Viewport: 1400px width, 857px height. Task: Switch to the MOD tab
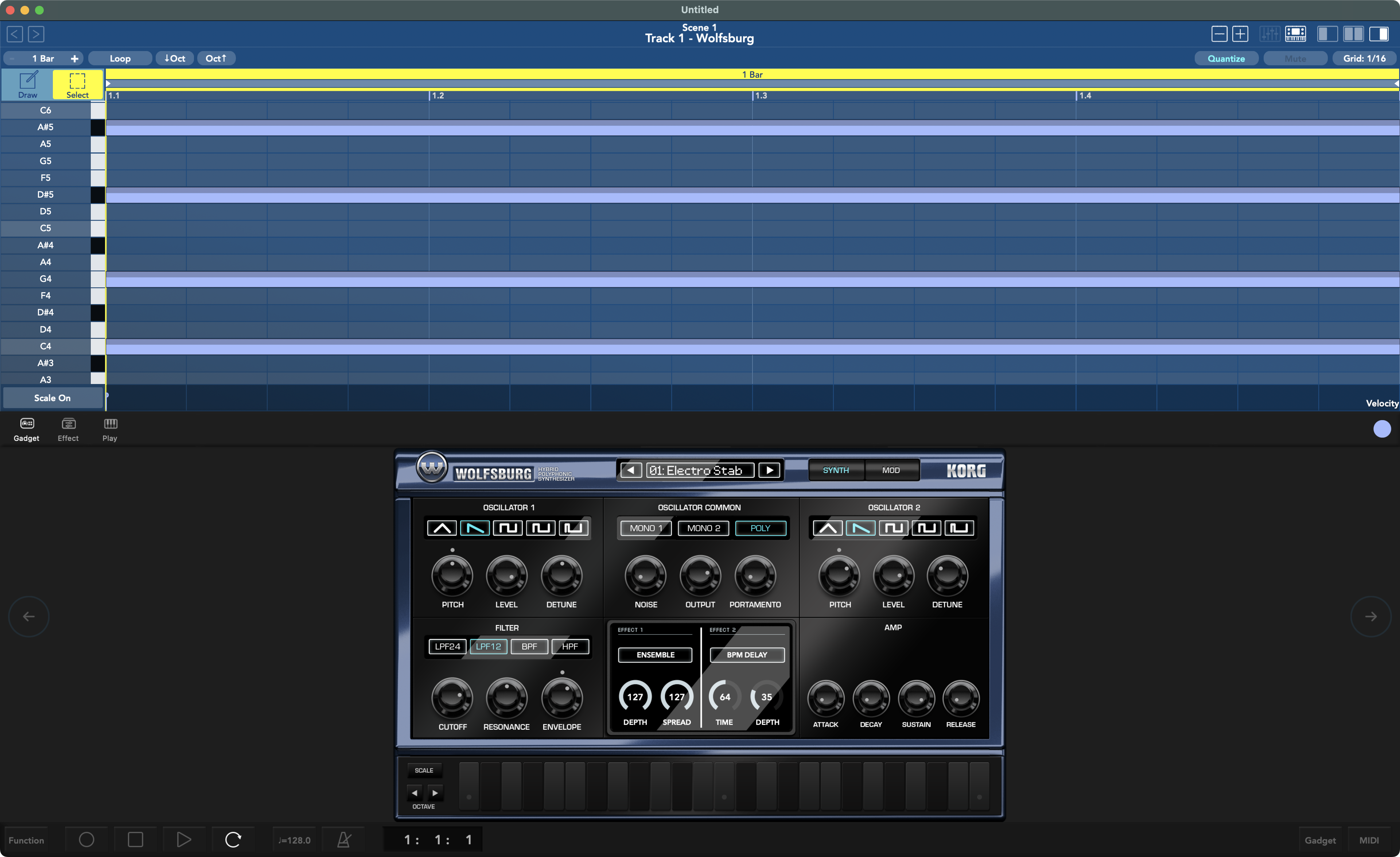[891, 470]
